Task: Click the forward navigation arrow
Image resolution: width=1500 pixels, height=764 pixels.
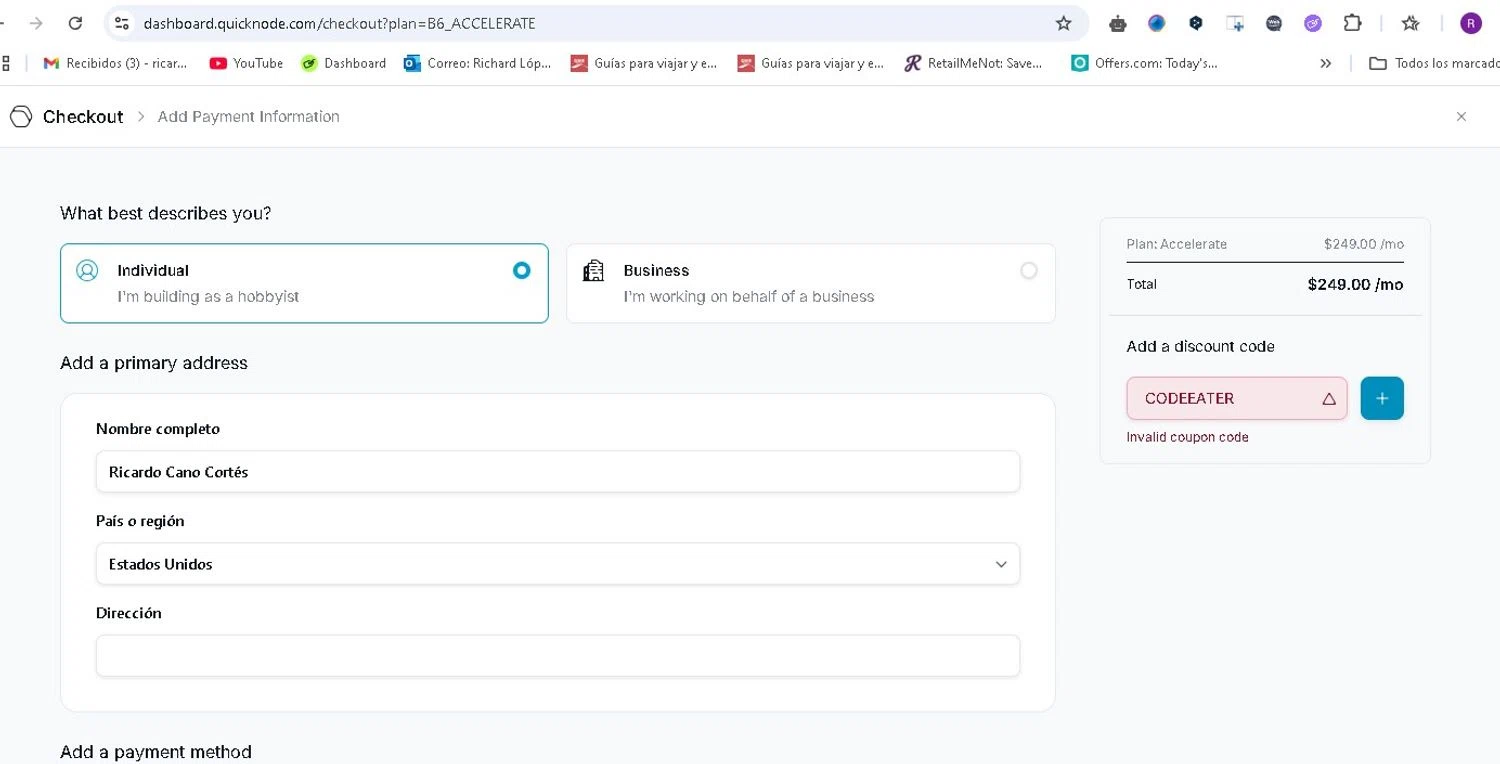Action: tap(36, 23)
